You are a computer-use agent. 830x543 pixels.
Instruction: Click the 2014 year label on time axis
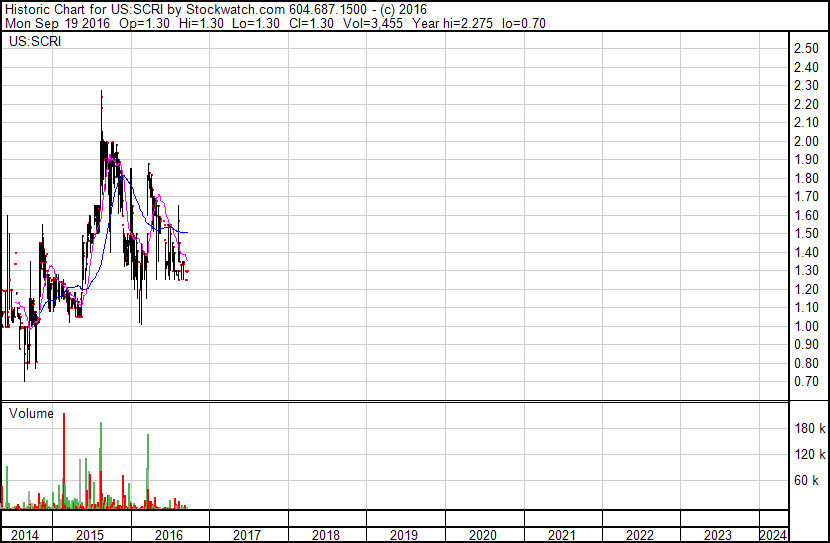click(24, 534)
